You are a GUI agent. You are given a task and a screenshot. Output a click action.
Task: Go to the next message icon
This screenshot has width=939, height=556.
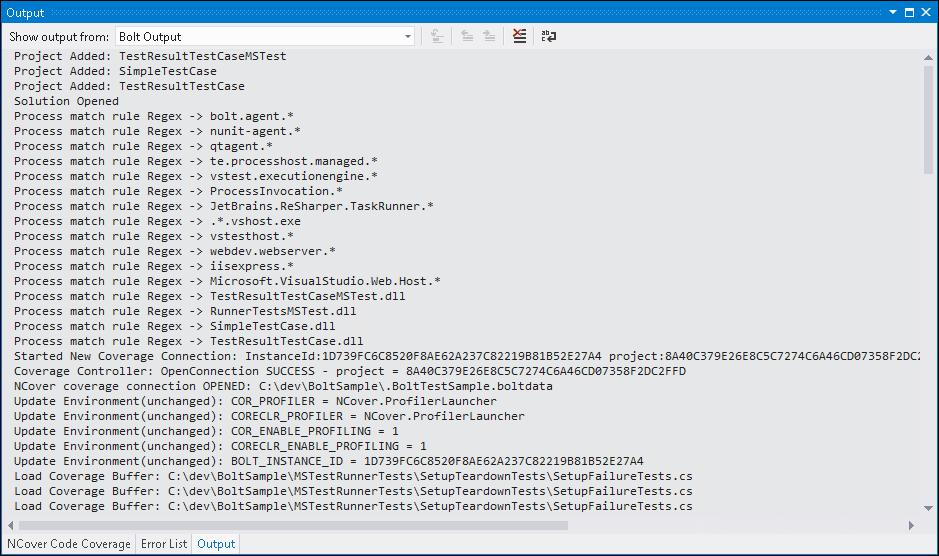[488, 36]
